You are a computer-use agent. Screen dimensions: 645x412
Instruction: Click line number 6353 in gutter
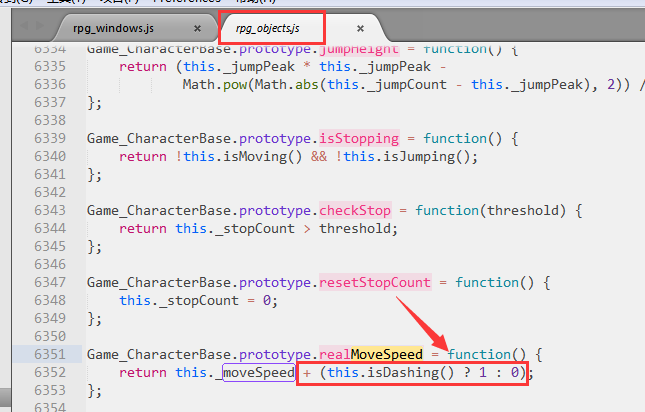[50, 390]
